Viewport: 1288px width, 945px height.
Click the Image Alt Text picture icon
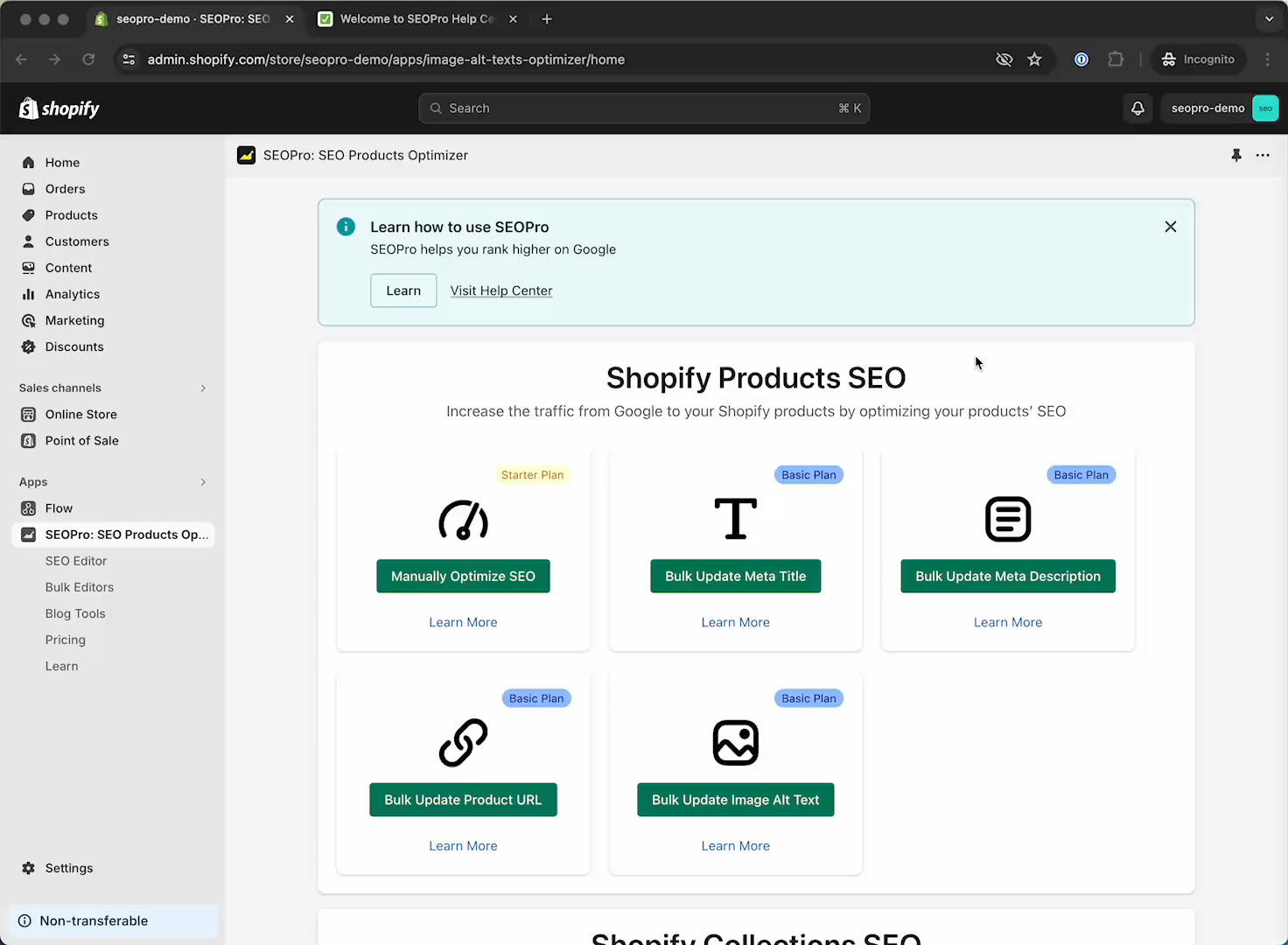[736, 743]
